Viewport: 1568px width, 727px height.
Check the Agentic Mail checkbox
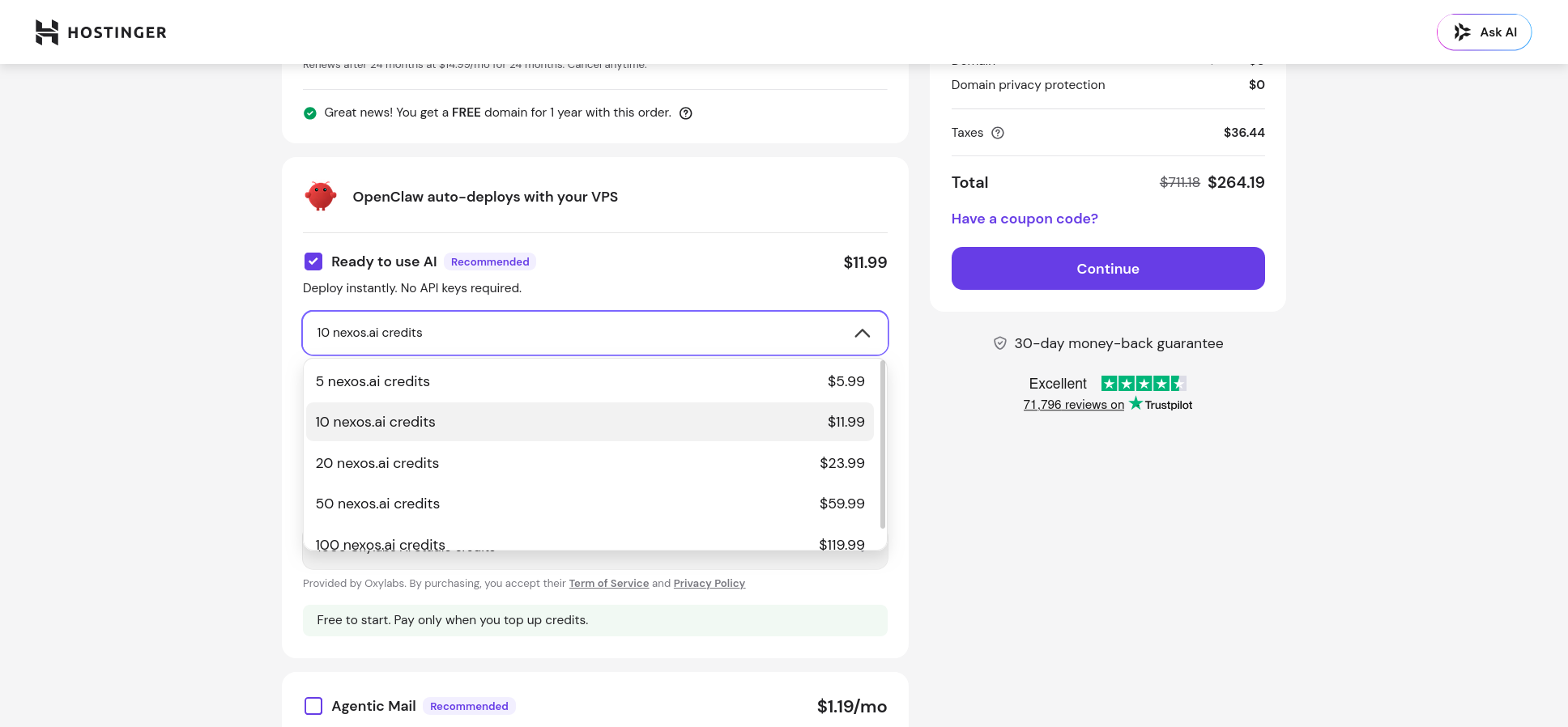tap(313, 706)
